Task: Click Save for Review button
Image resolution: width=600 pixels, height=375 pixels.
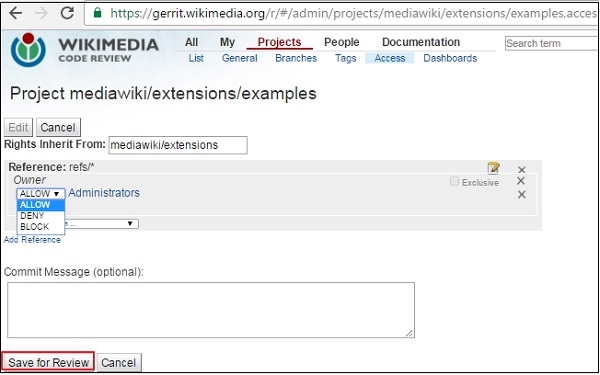Action: (x=49, y=362)
